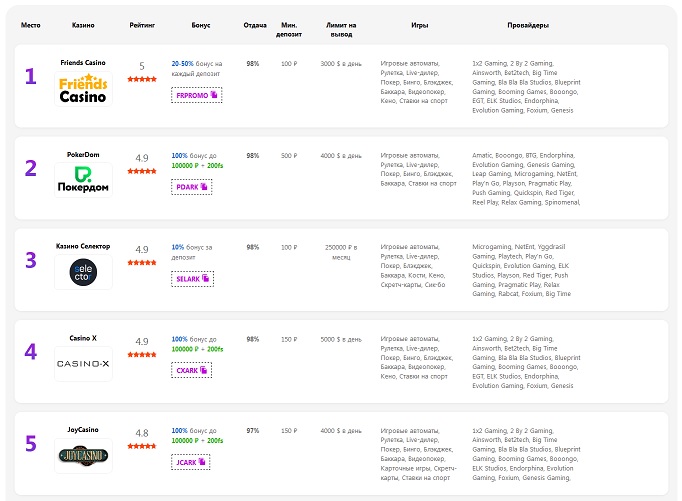Click JoyCasino's 100000 ₽ + 200fs bonus
Screen dimensions: 682x501
tap(197, 441)
